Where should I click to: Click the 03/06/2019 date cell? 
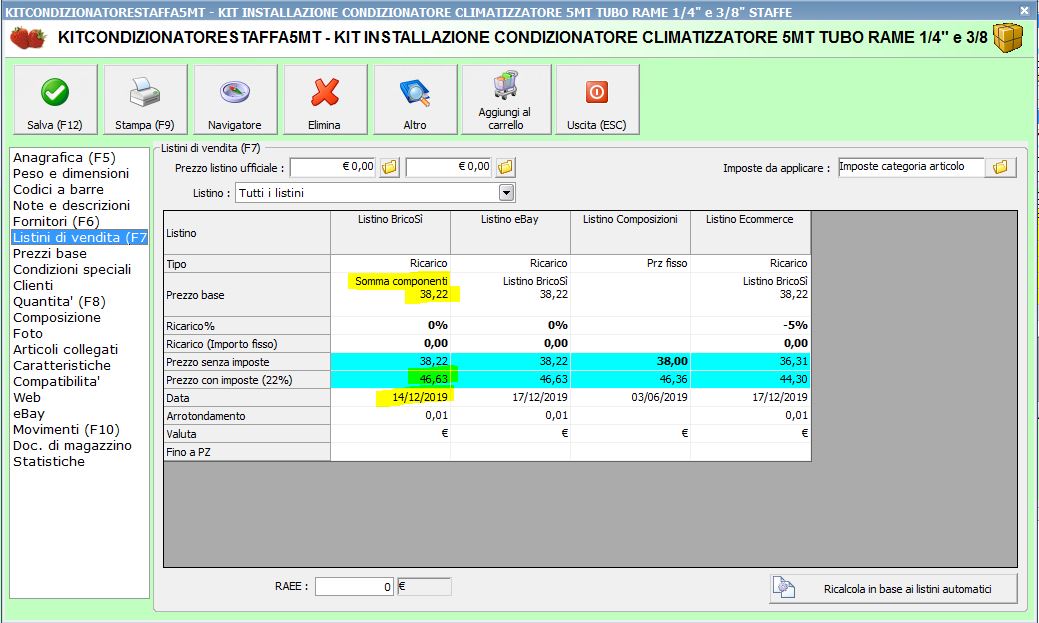(x=630, y=397)
